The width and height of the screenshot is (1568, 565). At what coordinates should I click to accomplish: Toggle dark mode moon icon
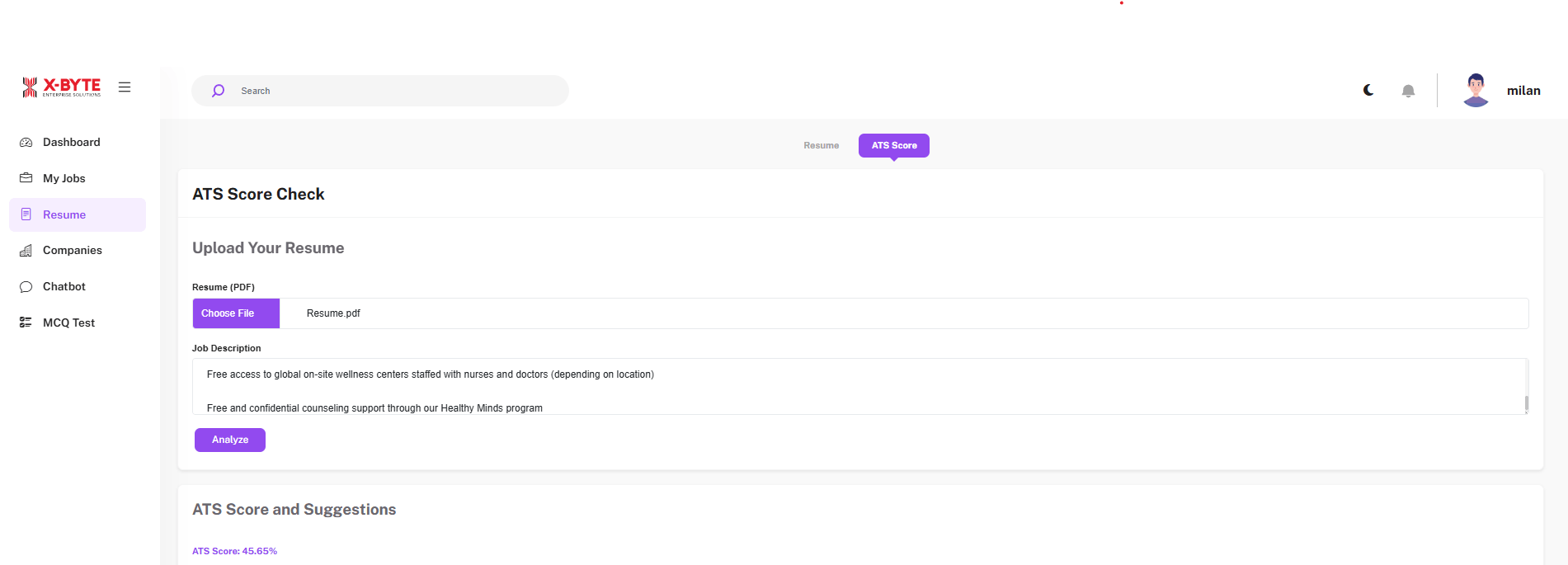[1368, 91]
